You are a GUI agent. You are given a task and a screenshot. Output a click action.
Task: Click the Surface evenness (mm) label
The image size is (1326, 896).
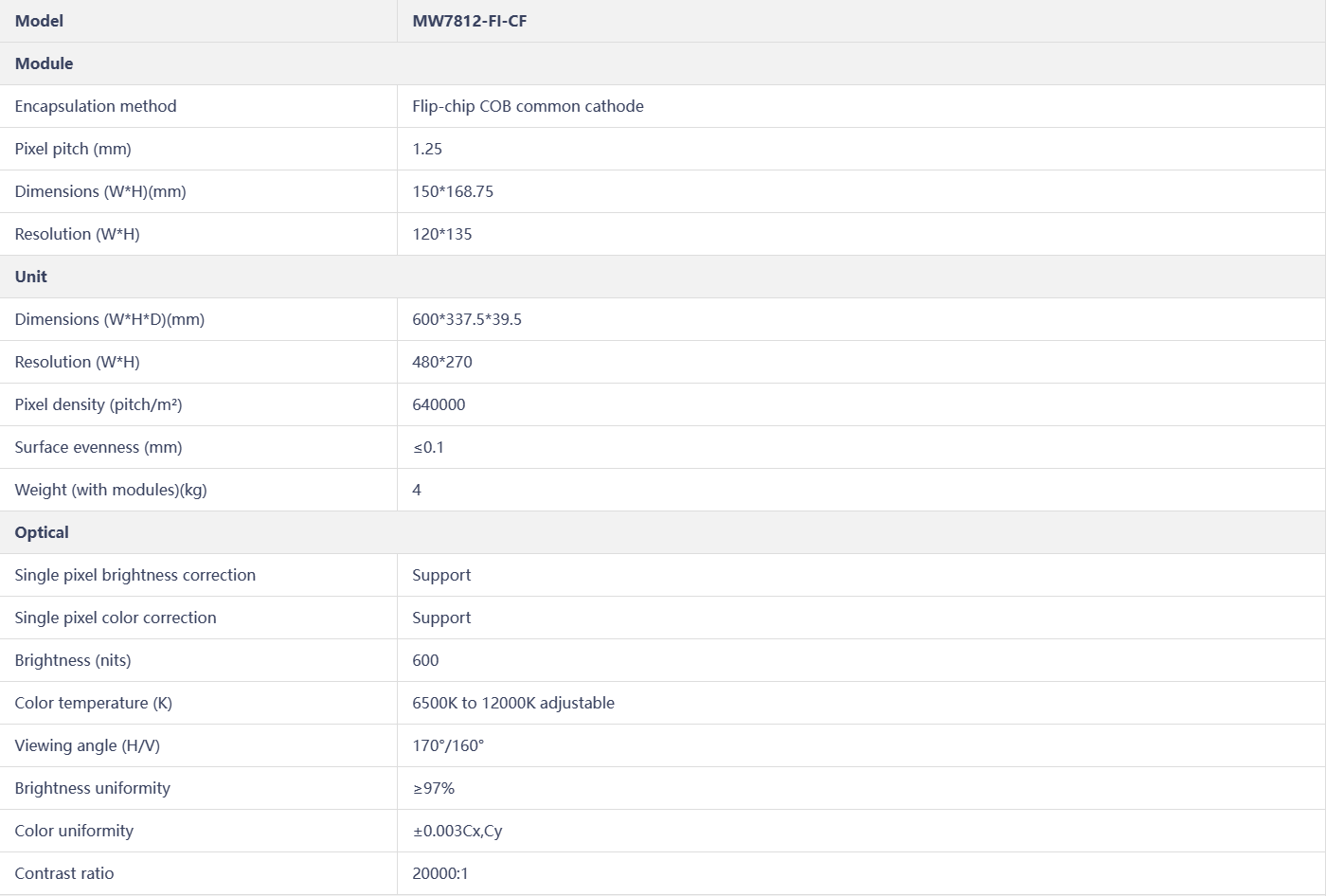tap(99, 447)
